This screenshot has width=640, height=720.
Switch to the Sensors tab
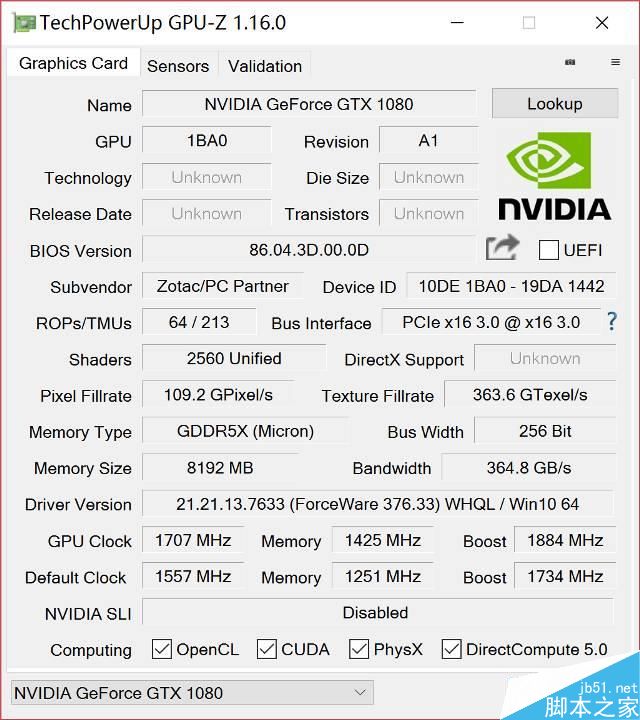(178, 66)
